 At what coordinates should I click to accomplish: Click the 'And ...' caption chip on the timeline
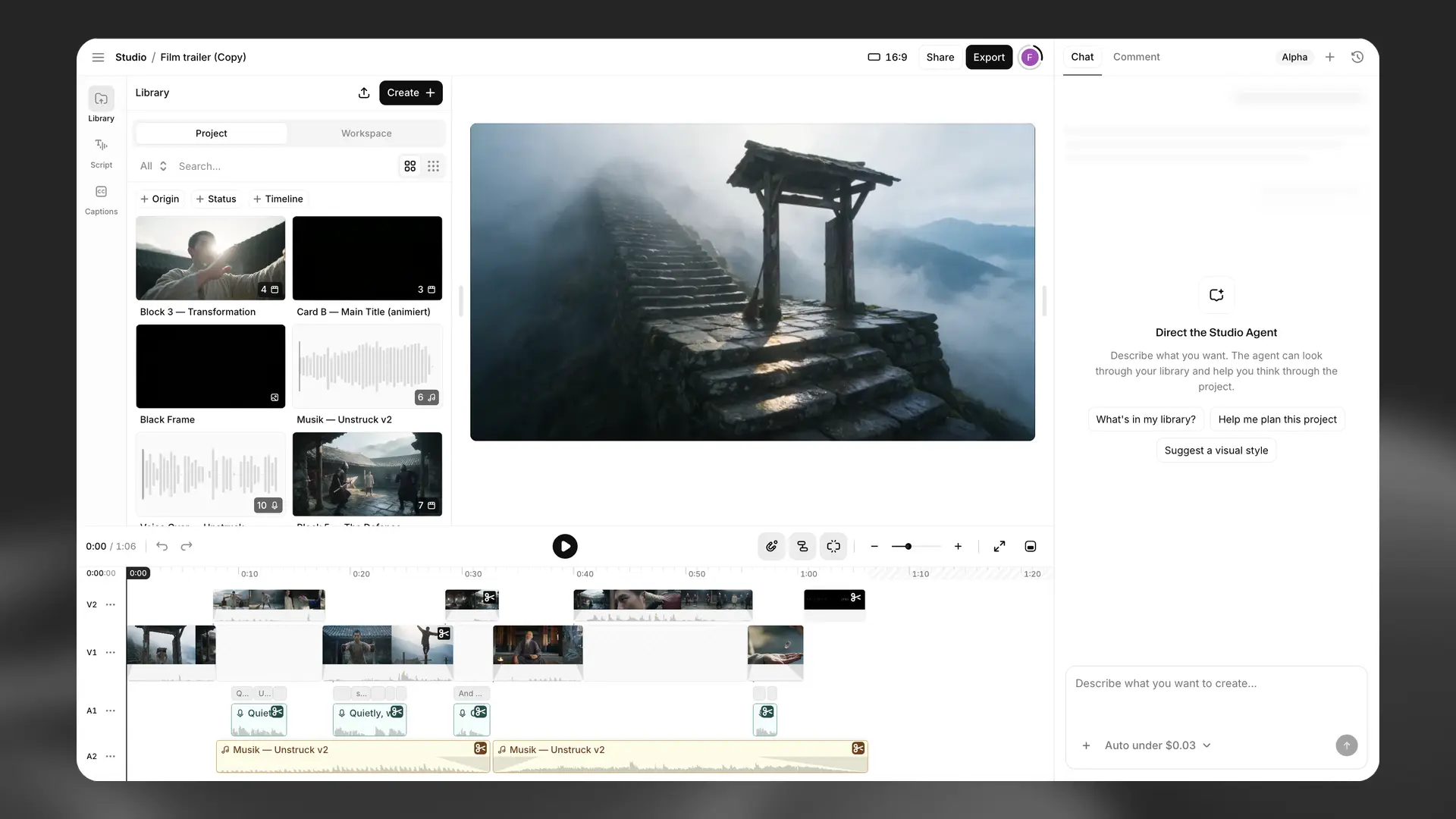click(472, 693)
